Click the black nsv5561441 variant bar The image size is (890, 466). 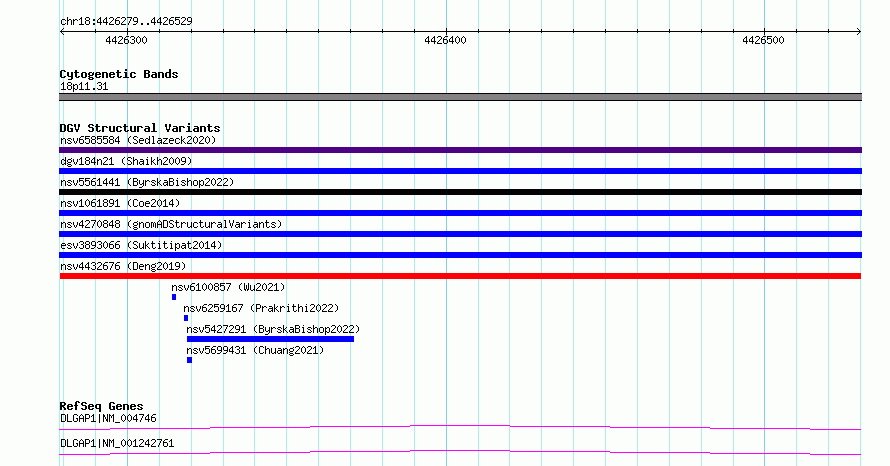[x=460, y=192]
